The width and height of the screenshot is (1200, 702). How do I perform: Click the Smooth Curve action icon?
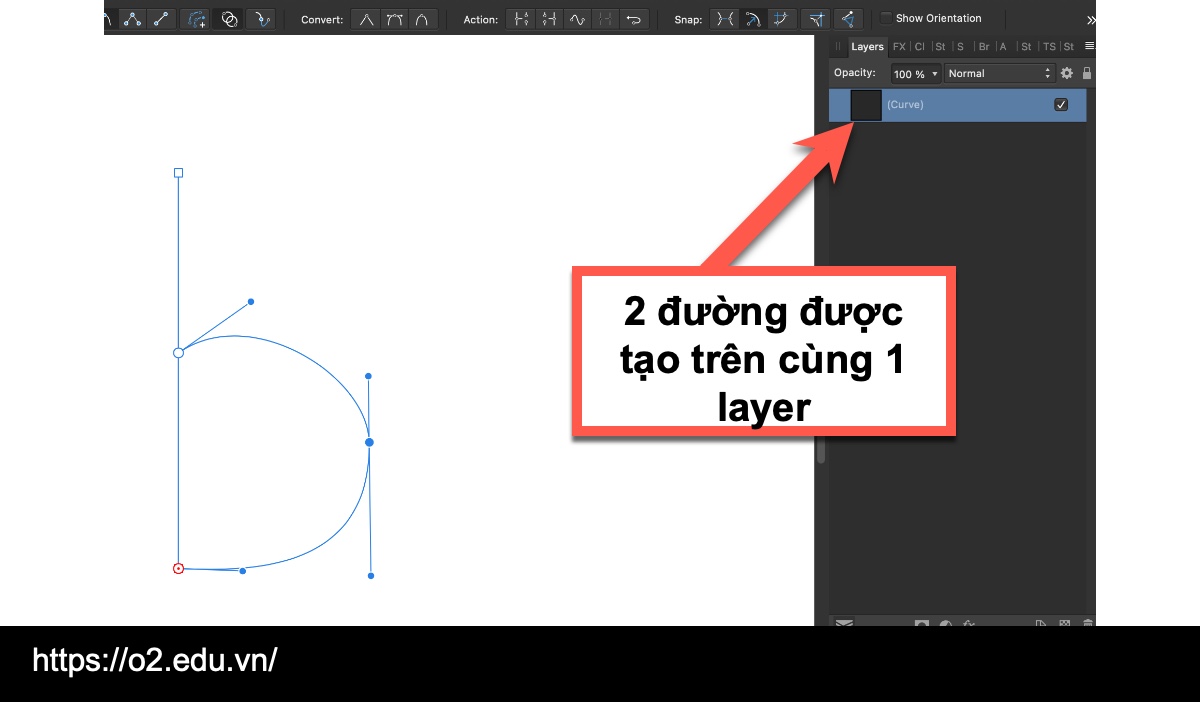[x=577, y=19]
